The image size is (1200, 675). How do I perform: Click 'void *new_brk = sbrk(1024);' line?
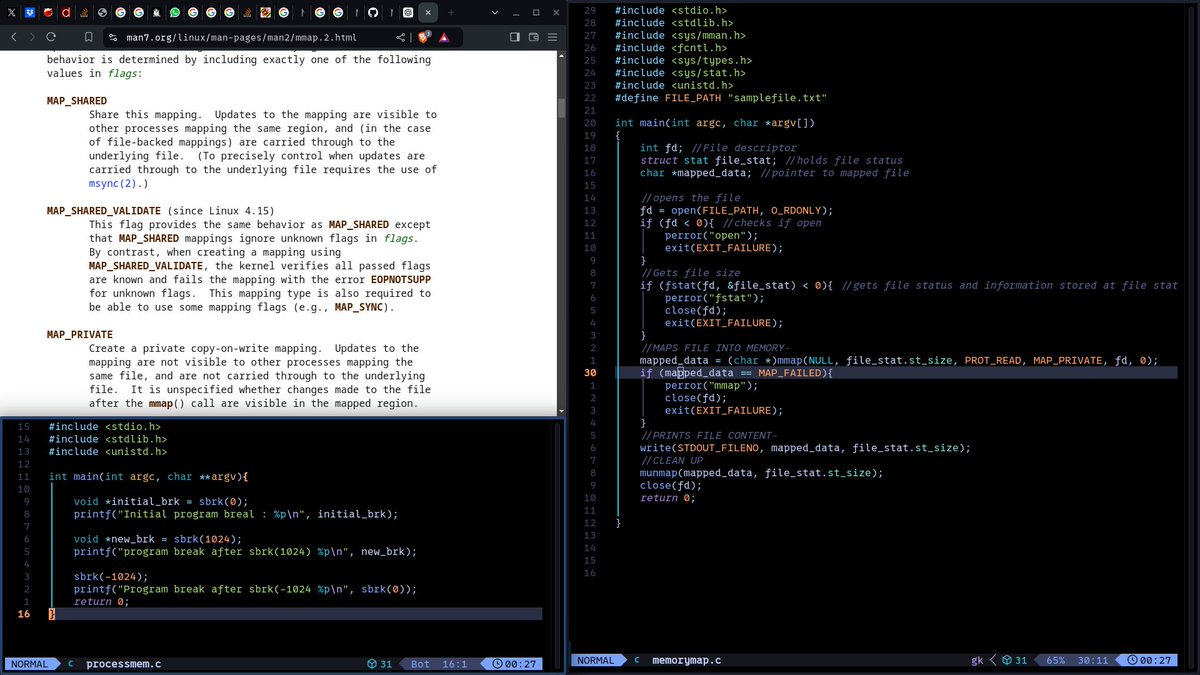point(157,539)
